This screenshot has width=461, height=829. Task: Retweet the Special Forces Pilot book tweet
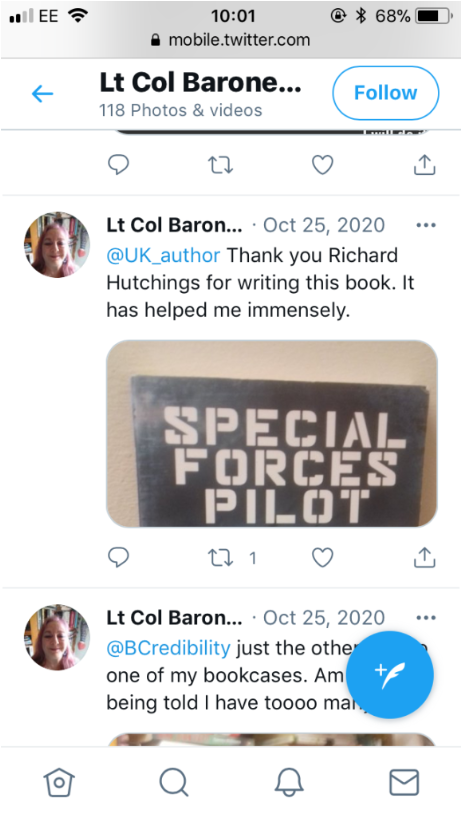pos(220,558)
